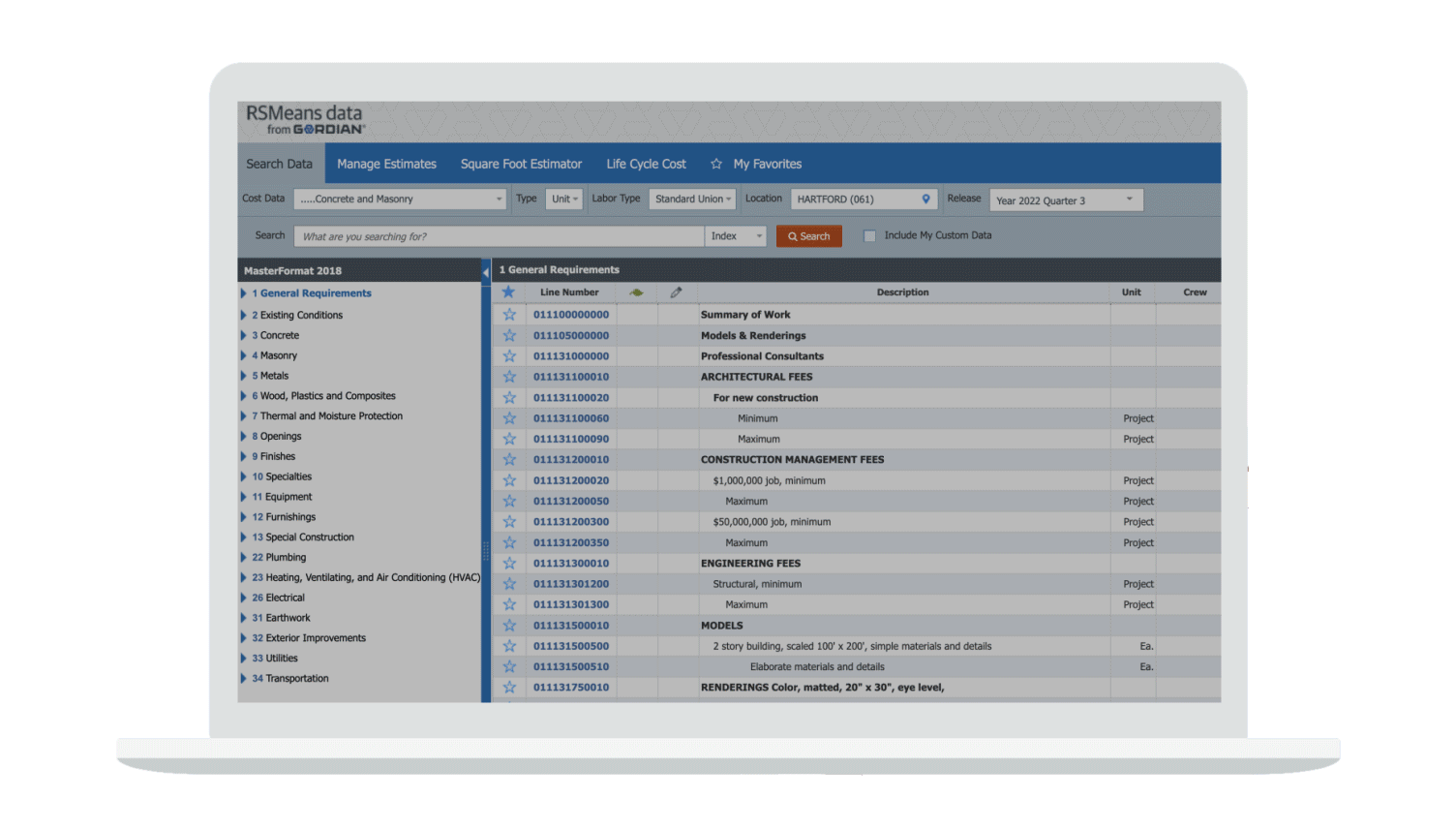1456x829 pixels.
Task: Click the search text input field
Action: tap(499, 236)
